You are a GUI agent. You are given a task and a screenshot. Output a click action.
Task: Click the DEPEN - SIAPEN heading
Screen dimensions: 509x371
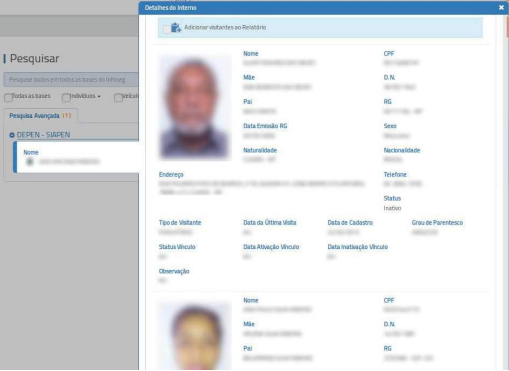click(x=43, y=135)
